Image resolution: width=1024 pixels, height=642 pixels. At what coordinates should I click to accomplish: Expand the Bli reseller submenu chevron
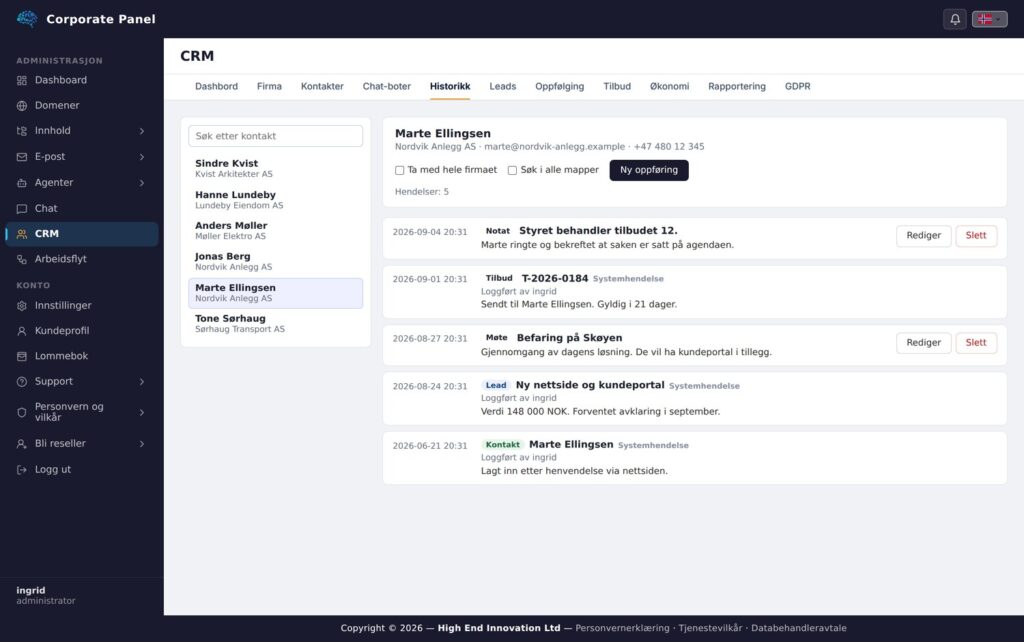point(142,444)
